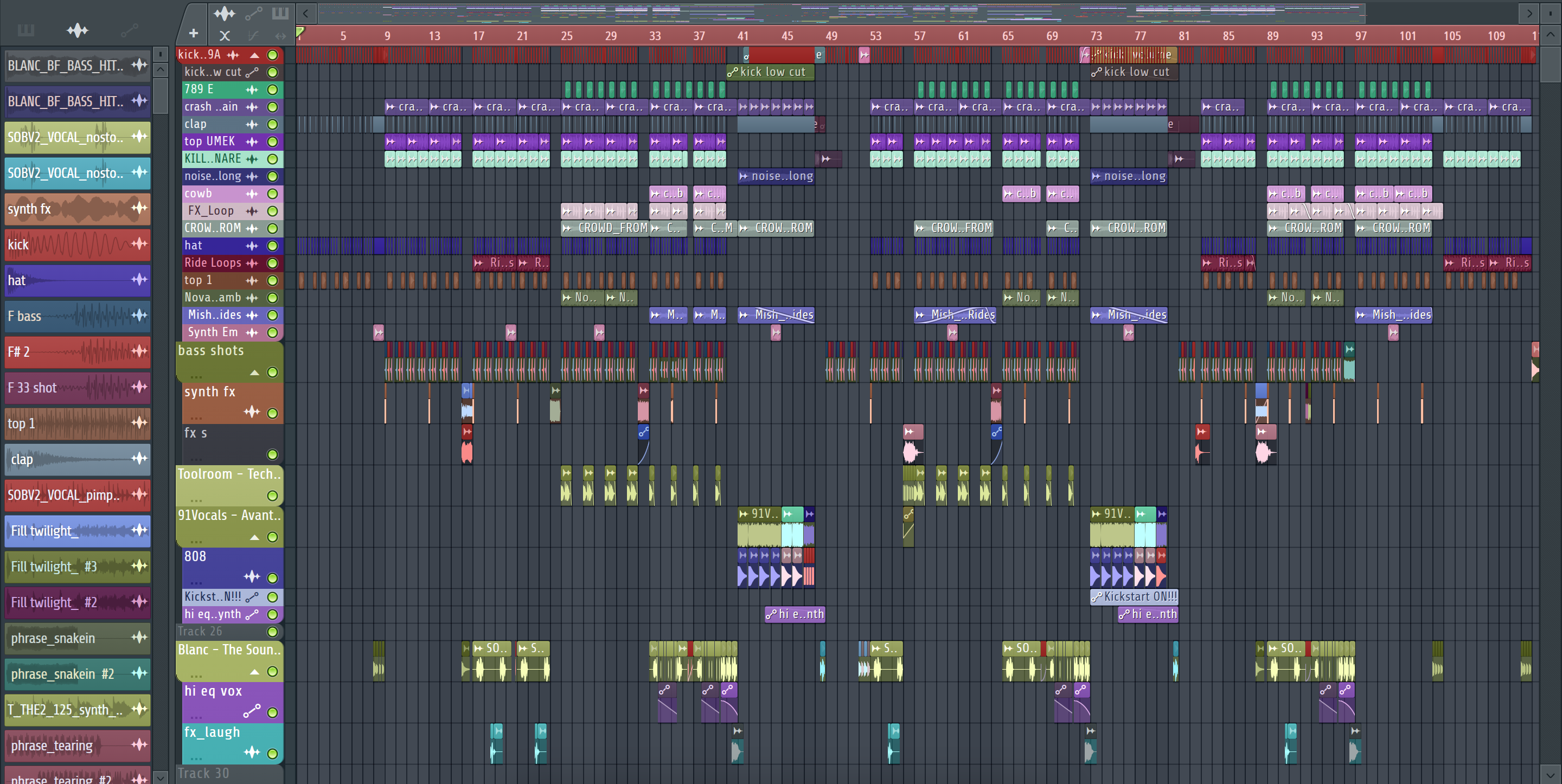
Task: Select the picker panel's piano patterns filter icon
Action: pyautogui.click(x=25, y=30)
